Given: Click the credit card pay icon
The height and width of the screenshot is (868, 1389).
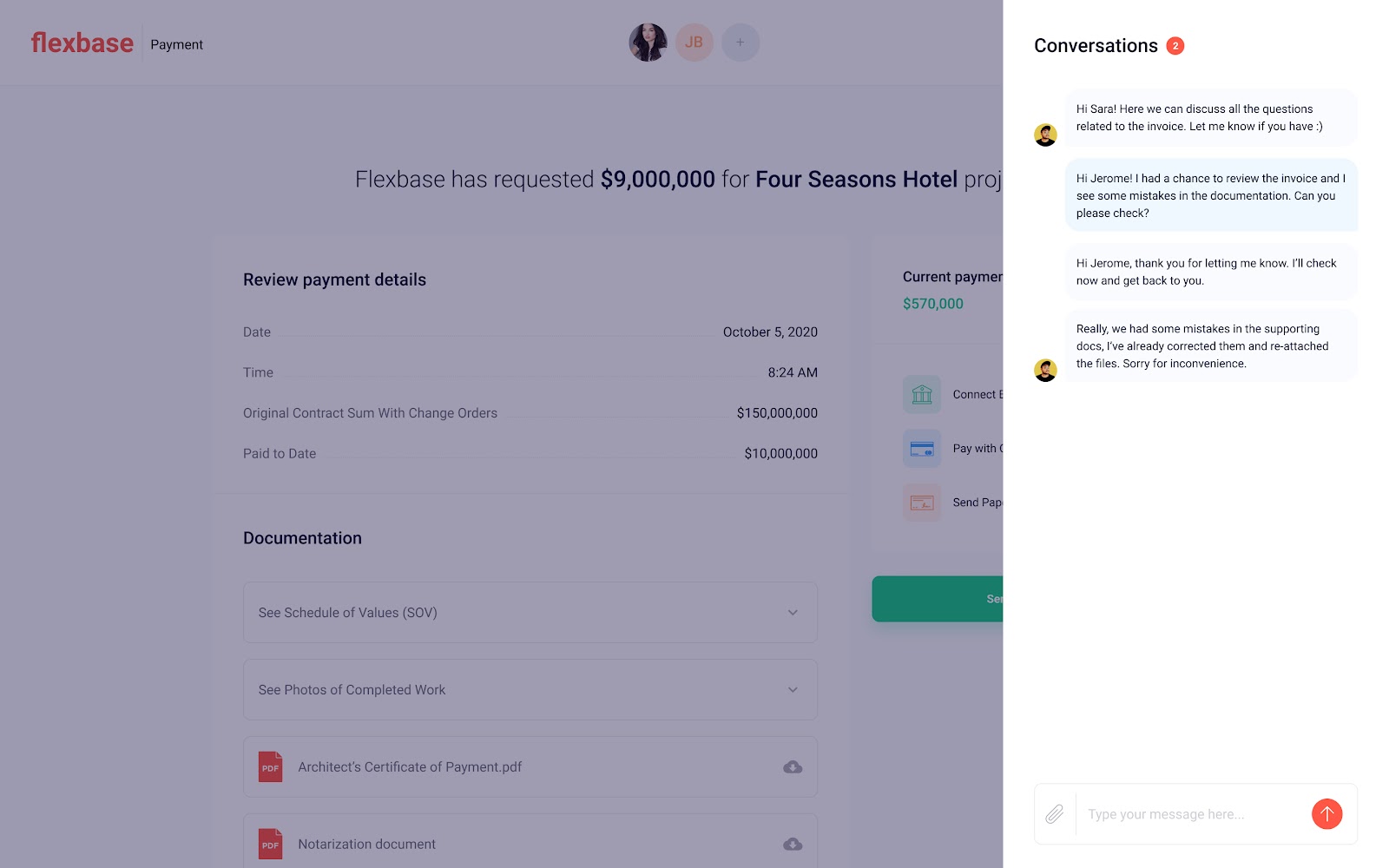Looking at the screenshot, I should [x=922, y=449].
